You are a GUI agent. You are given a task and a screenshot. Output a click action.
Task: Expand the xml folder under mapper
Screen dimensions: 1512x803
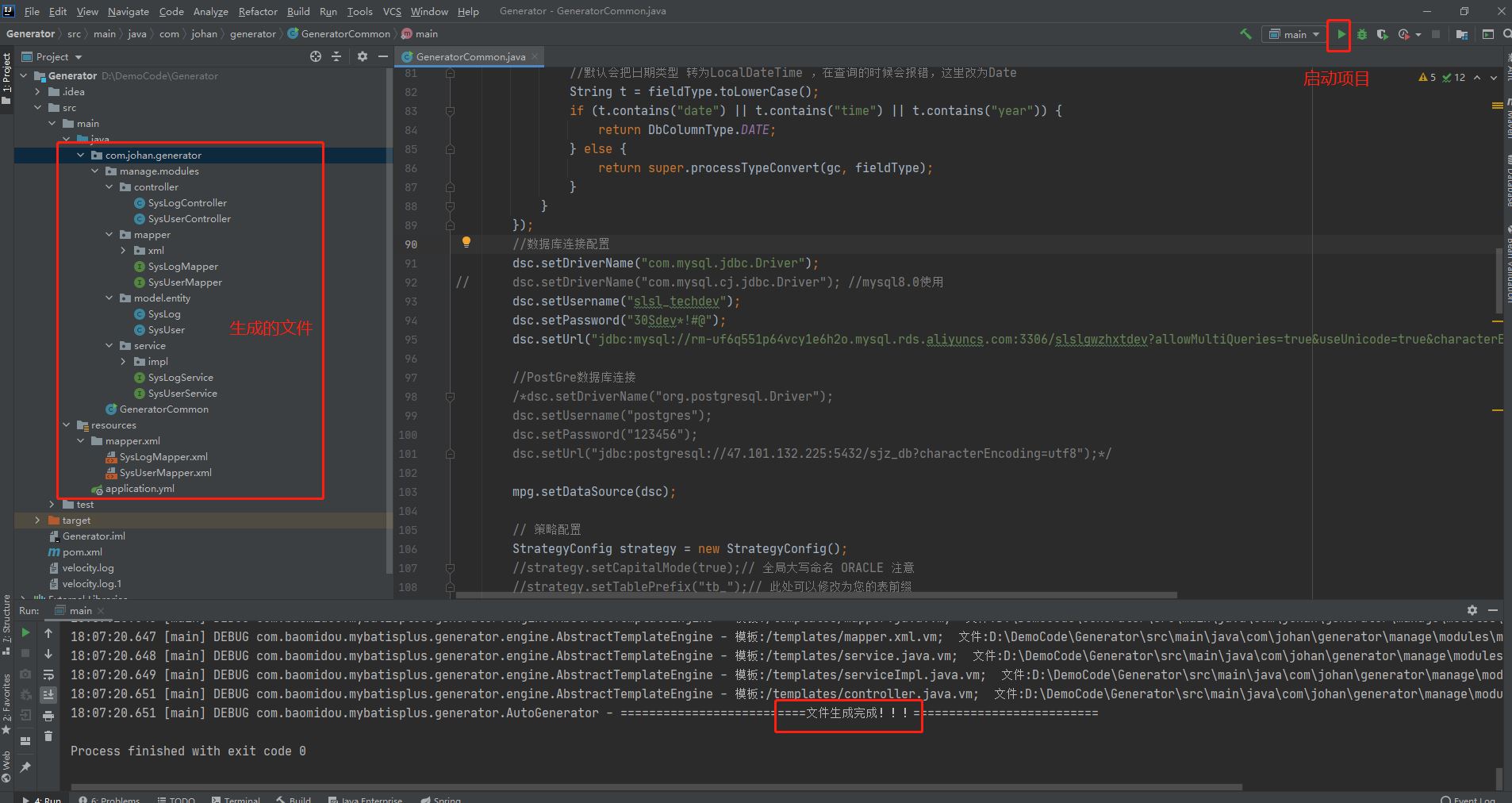click(123, 250)
